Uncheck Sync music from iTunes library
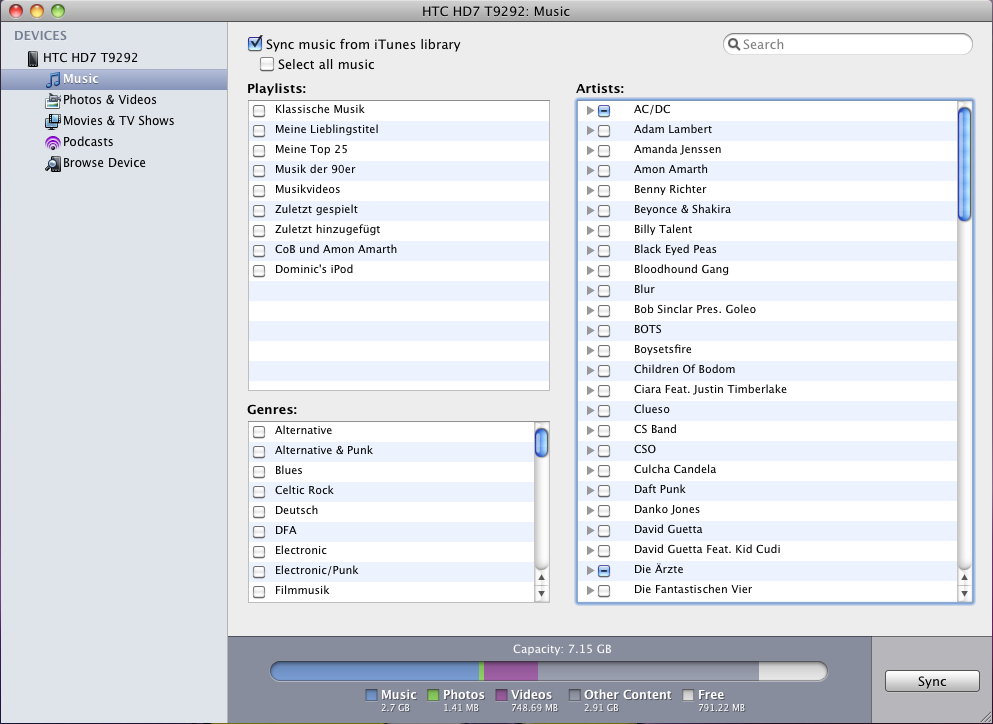This screenshot has height=724, width=993. click(x=255, y=44)
